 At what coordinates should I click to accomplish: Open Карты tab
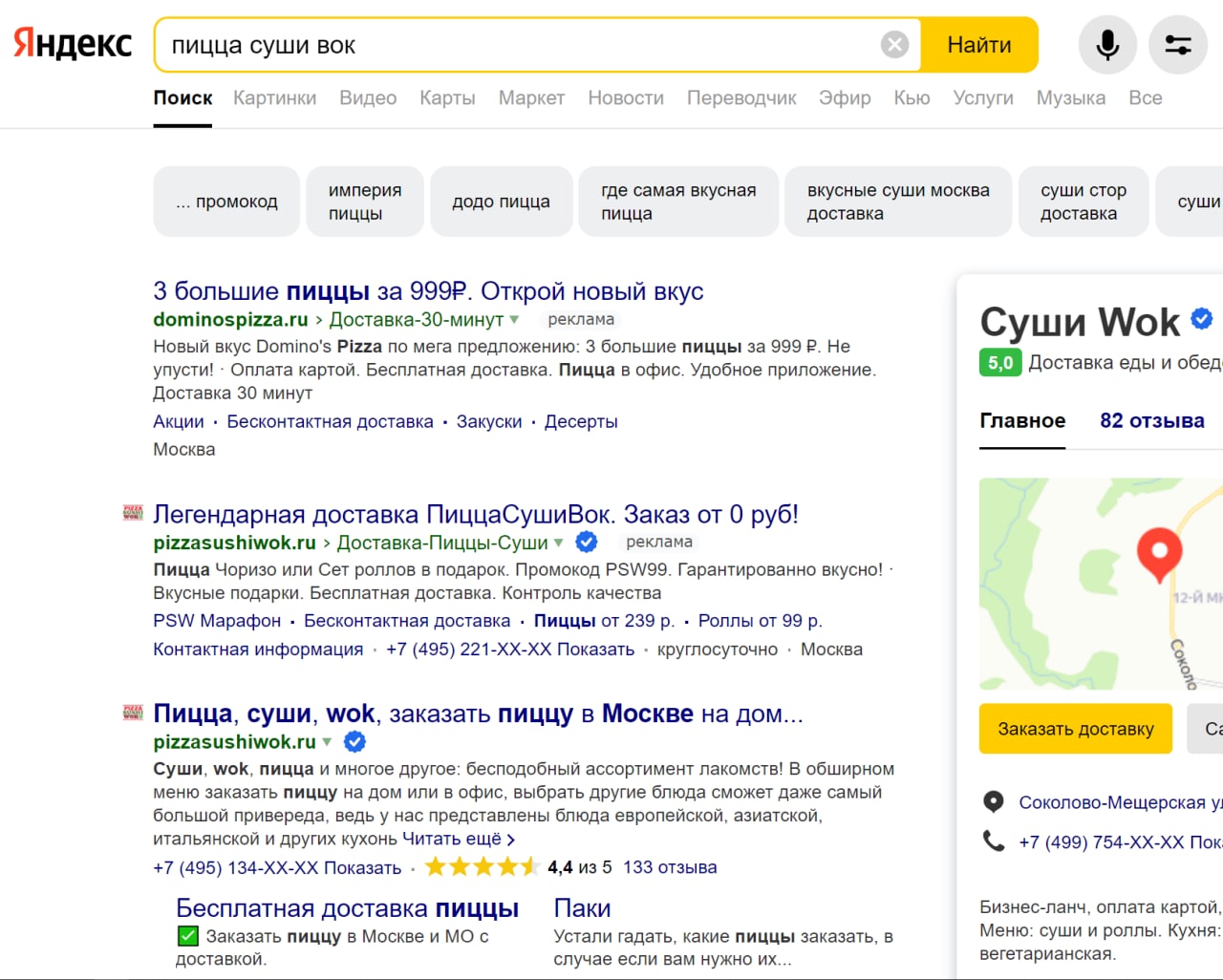(x=447, y=97)
